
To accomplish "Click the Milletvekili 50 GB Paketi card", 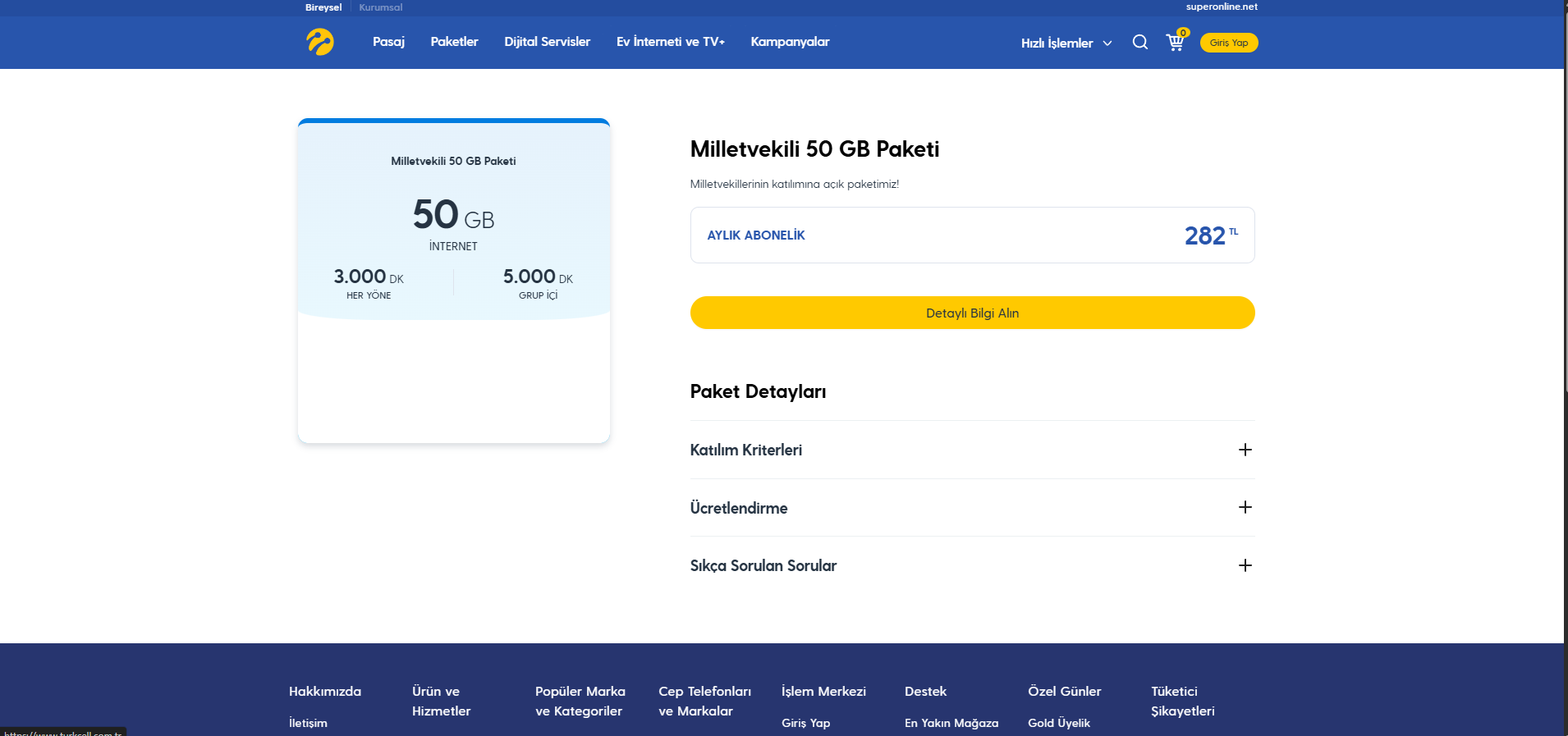I will click(x=454, y=281).
